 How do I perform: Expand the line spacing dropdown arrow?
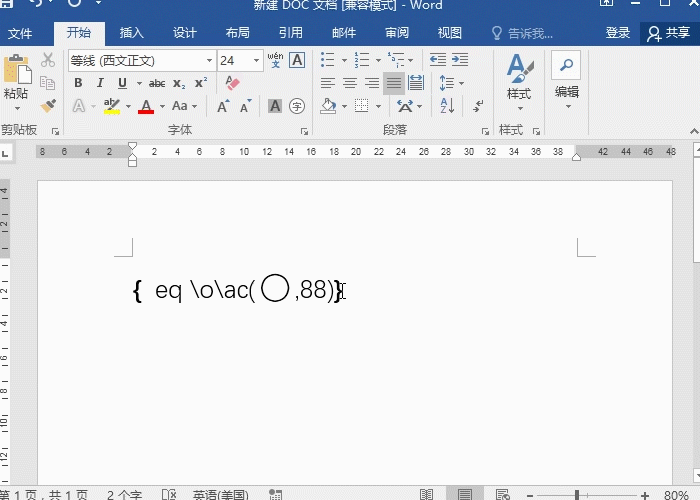(461, 83)
